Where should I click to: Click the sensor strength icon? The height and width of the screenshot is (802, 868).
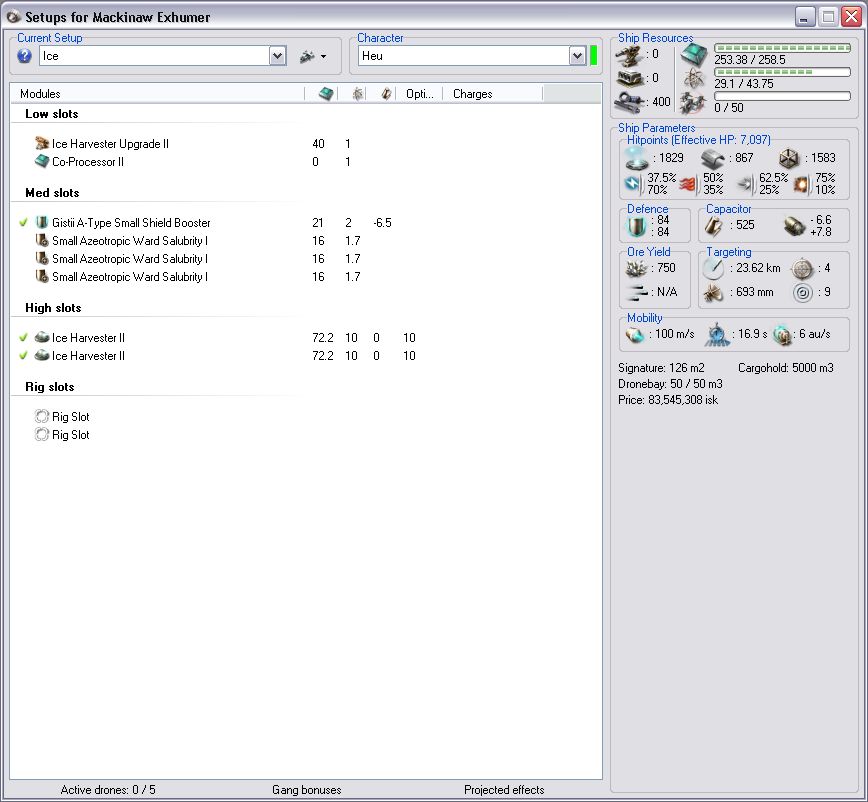click(803, 292)
